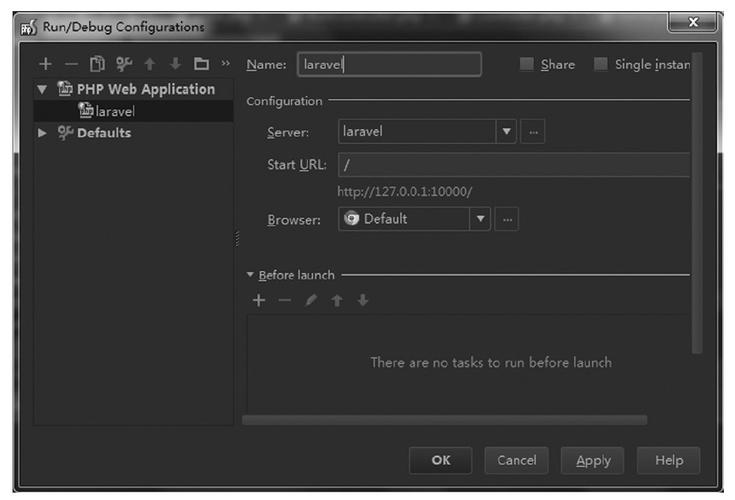Click the add new configuration plus icon
Image resolution: width=735 pixels, height=500 pixels.
pyautogui.click(x=45, y=64)
